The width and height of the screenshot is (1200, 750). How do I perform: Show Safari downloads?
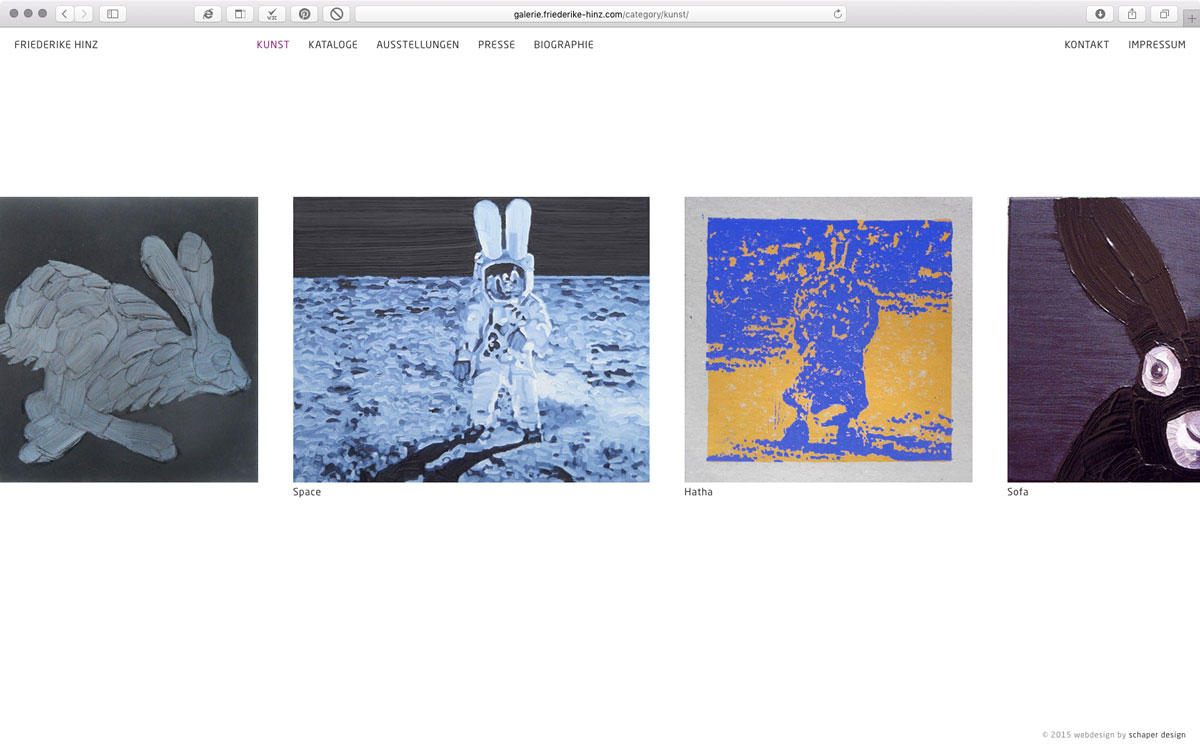point(1100,14)
